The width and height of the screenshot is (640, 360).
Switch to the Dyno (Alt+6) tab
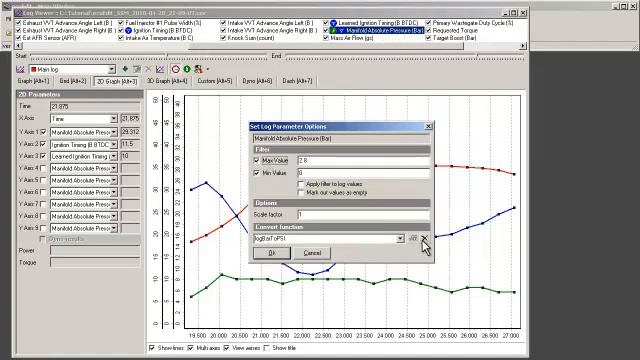coord(257,81)
